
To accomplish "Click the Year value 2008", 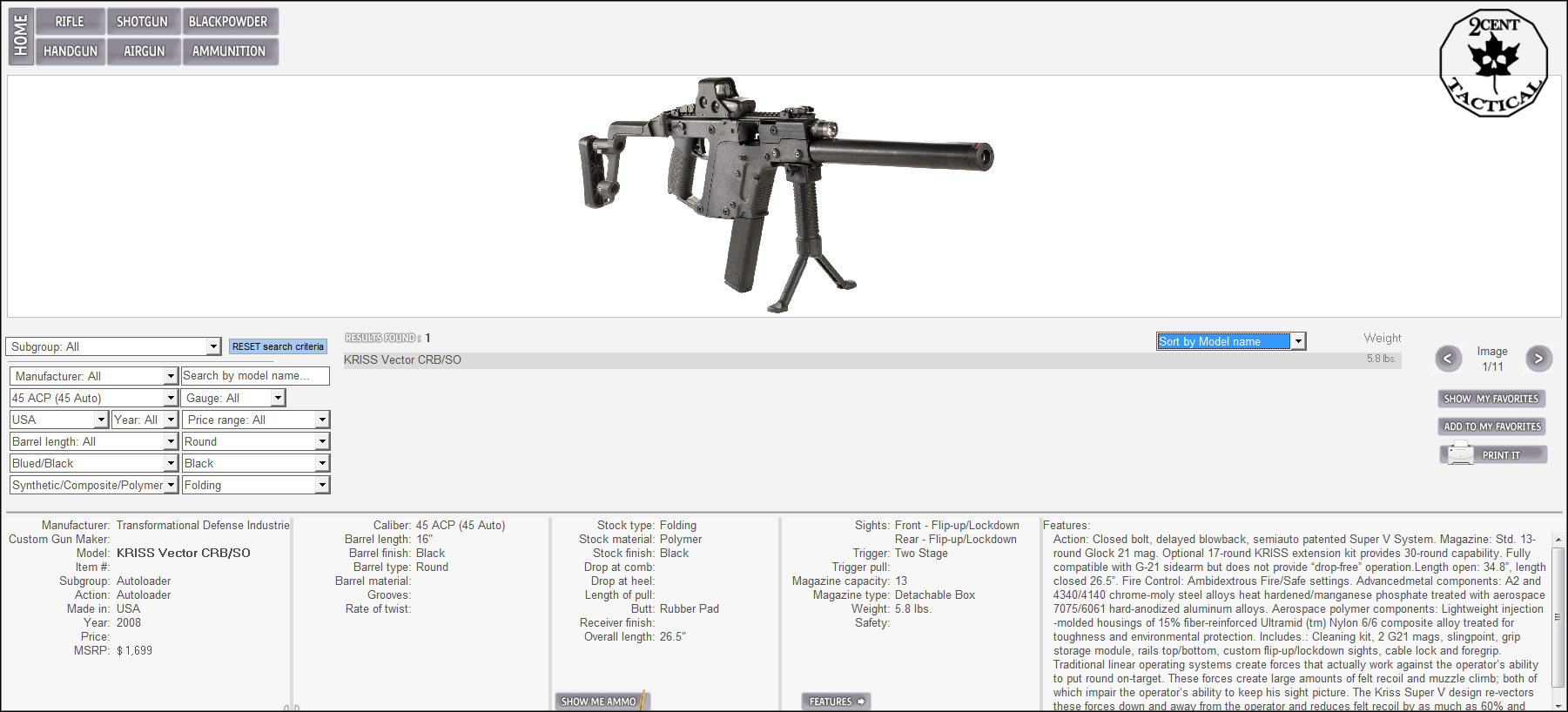I will pyautogui.click(x=129, y=622).
